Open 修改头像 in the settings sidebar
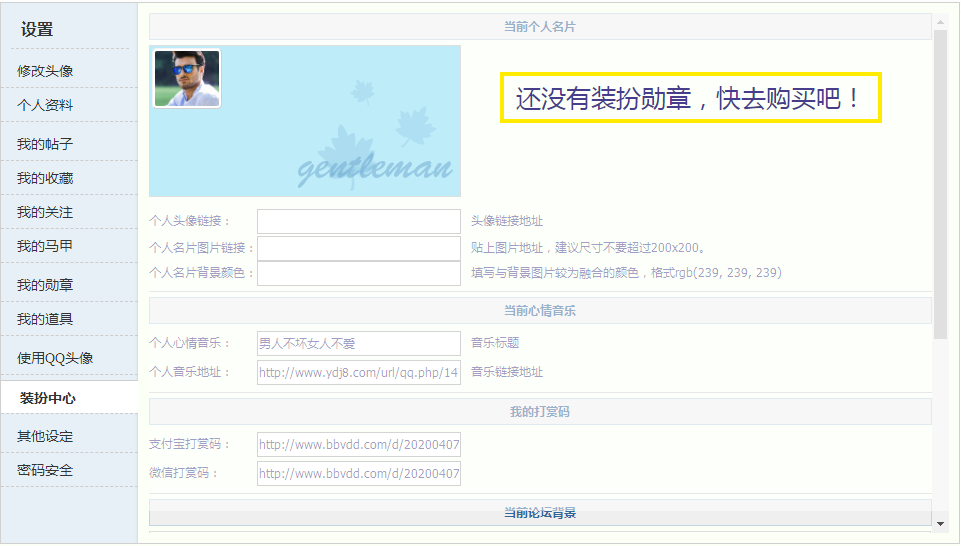Image resolution: width=961 pixels, height=546 pixels. pyautogui.click(x=45, y=71)
